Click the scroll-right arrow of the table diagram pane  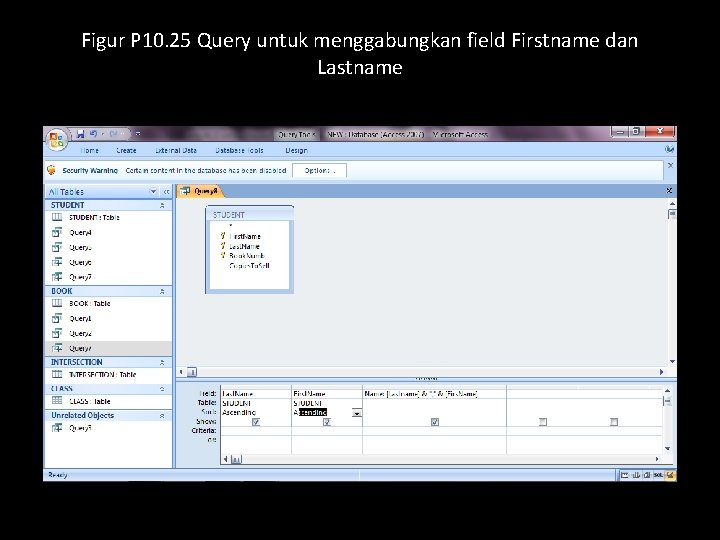pyautogui.click(x=661, y=372)
